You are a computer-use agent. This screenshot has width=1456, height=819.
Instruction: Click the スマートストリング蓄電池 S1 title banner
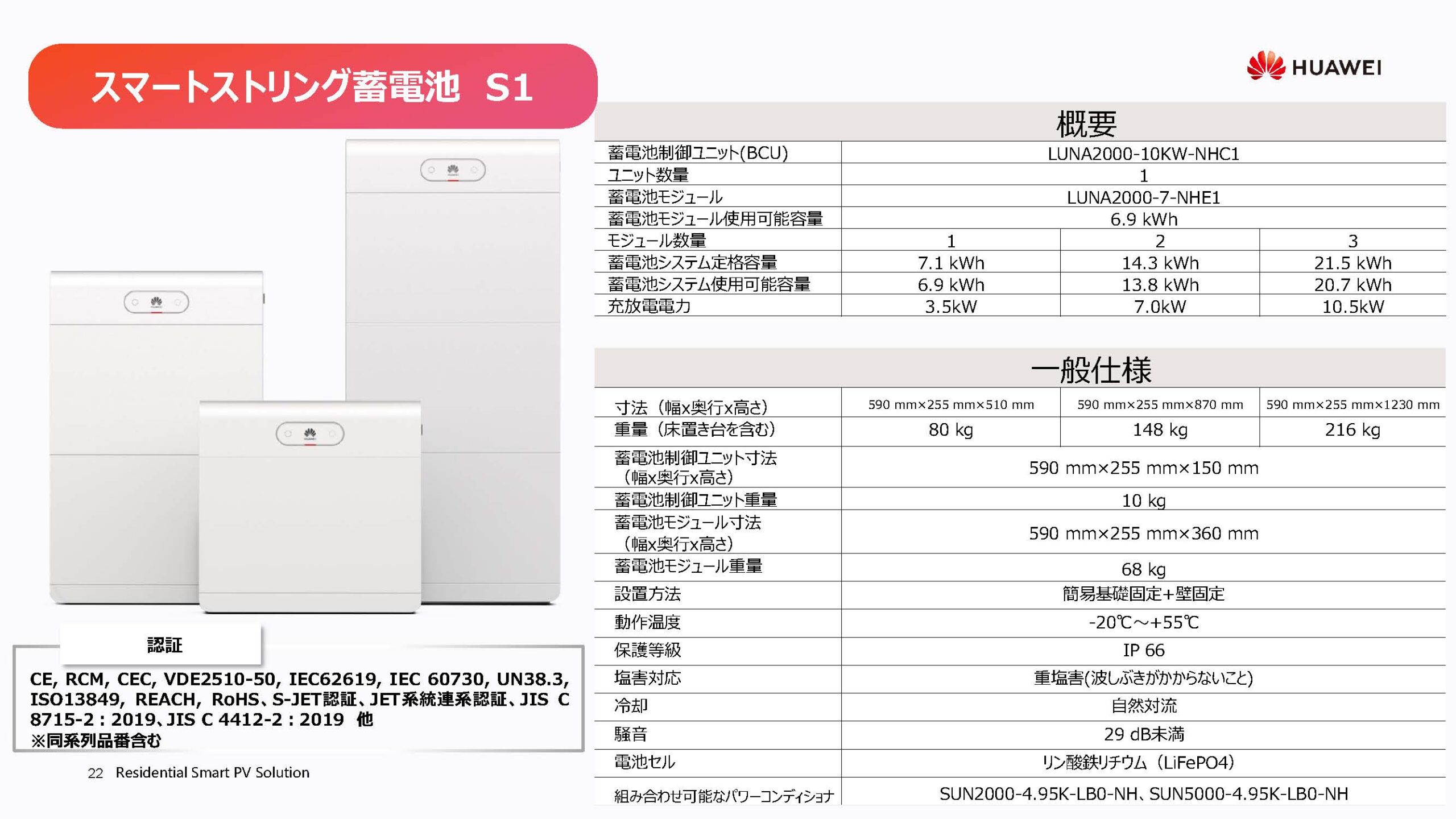click(312, 86)
